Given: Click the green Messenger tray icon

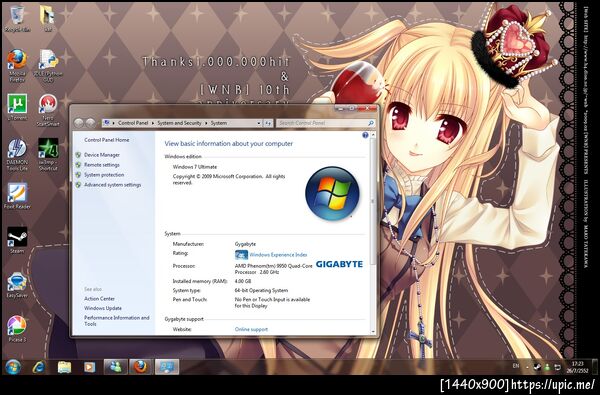Looking at the screenshot, I should pos(547,367).
